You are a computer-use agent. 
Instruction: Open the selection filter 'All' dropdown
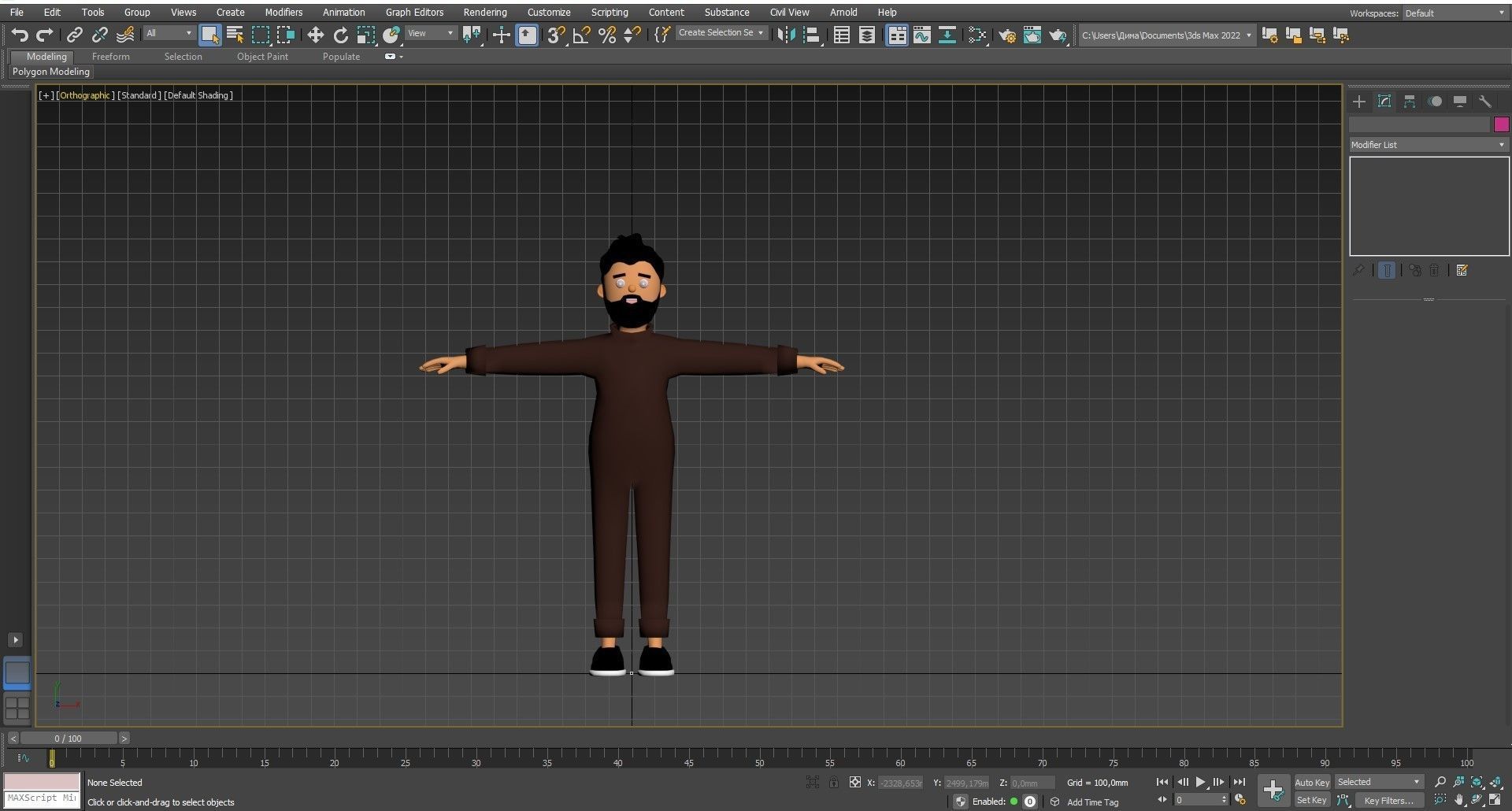pos(169,33)
